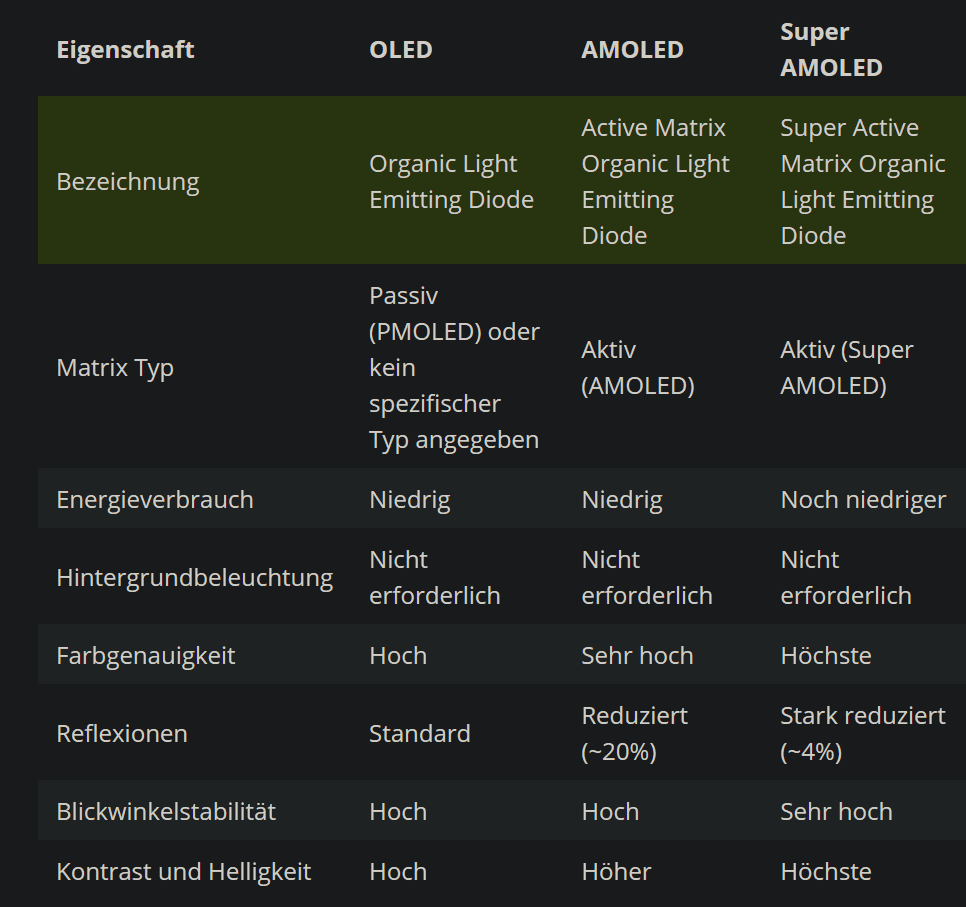Click the 'Reduziert (~20%)' cell

click(x=634, y=733)
